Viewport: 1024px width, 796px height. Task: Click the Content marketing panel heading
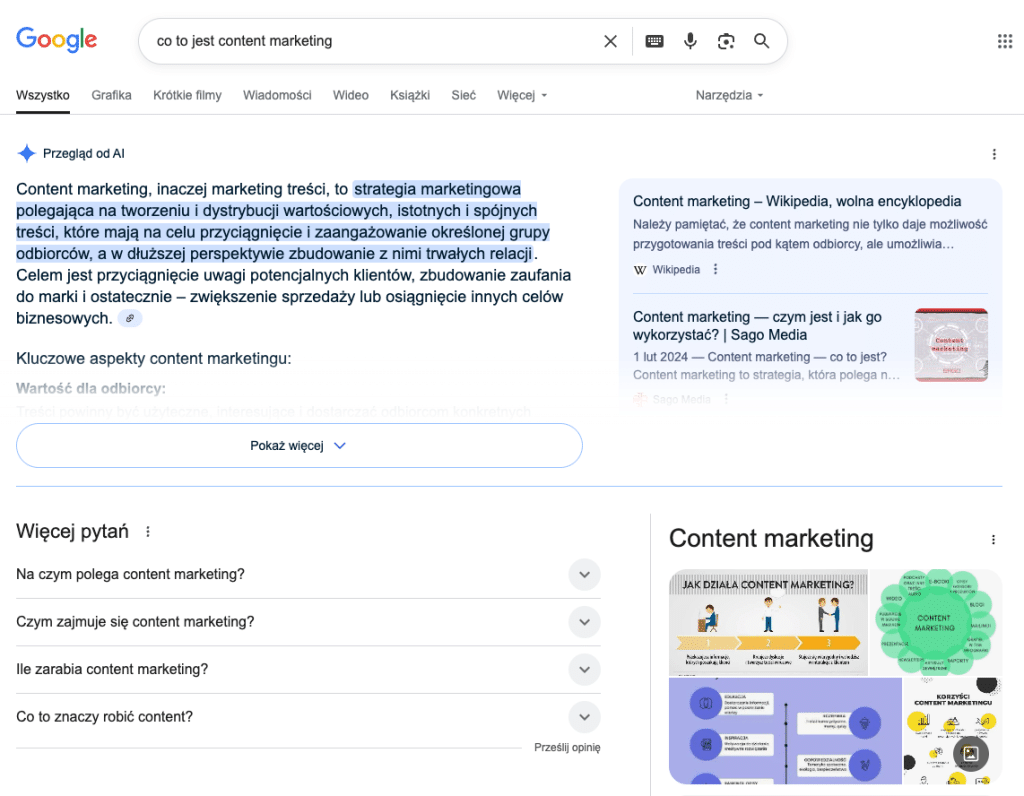coord(771,539)
